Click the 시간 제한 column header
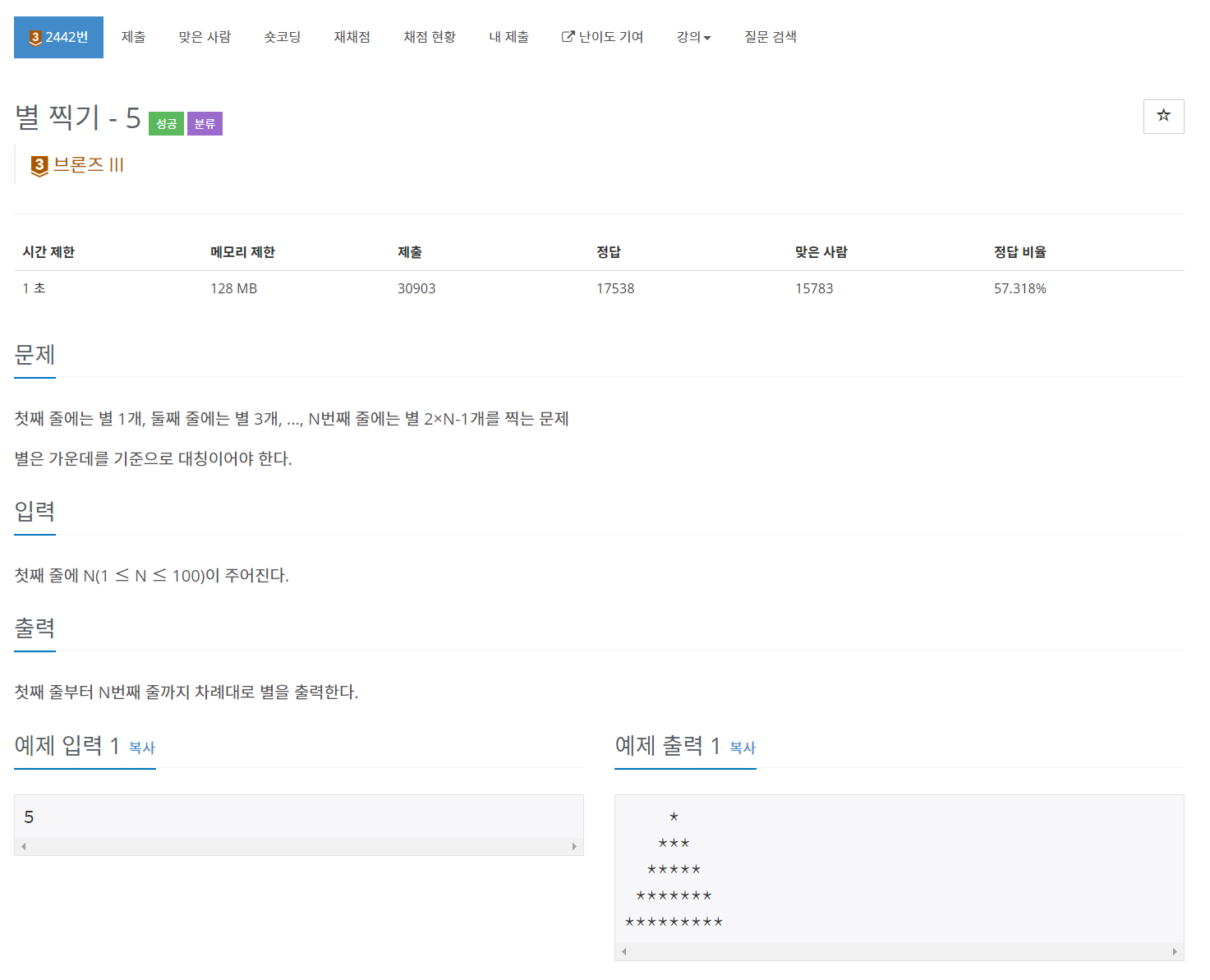The image size is (1210, 980). 48,252
